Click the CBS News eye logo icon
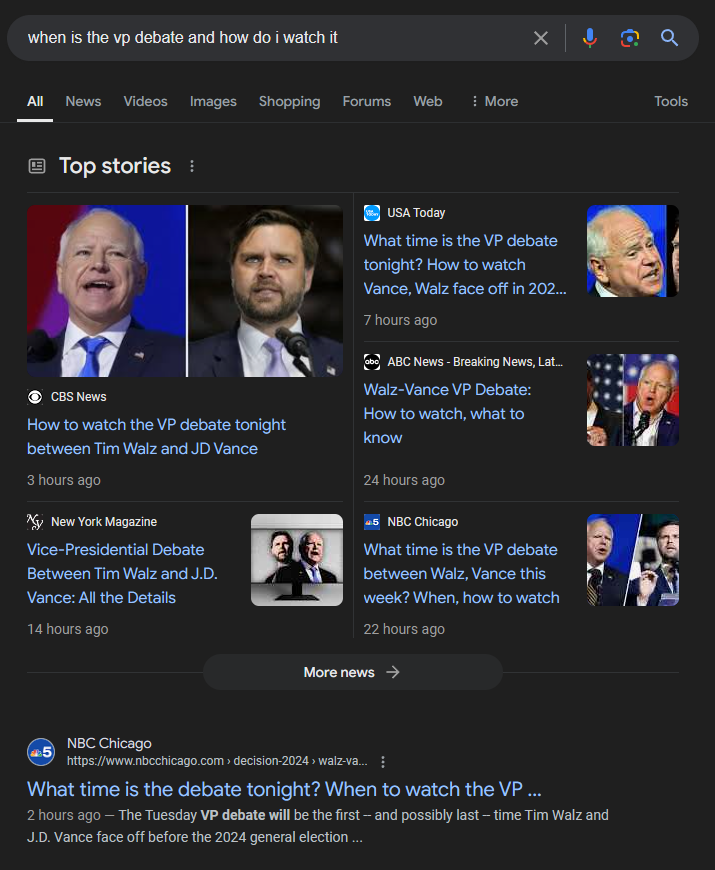 pos(35,397)
